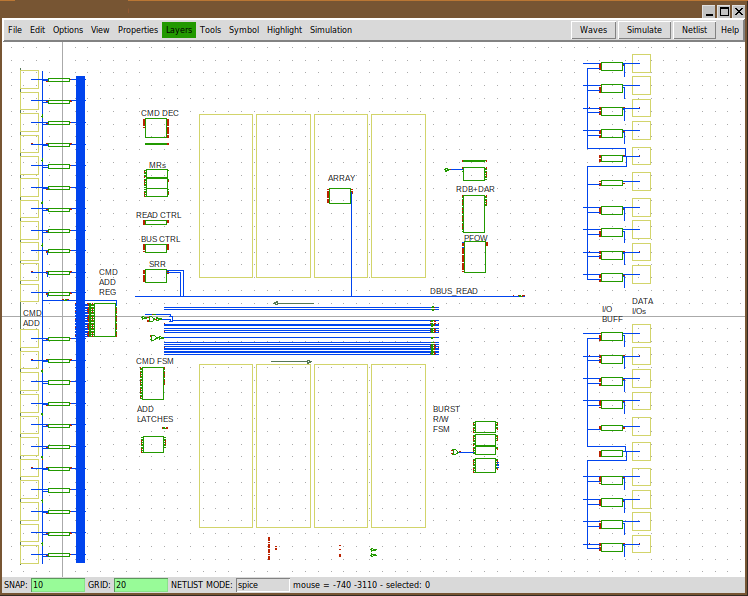
Task: Expand the Highlight dropdown menu
Action: [x=284, y=30]
